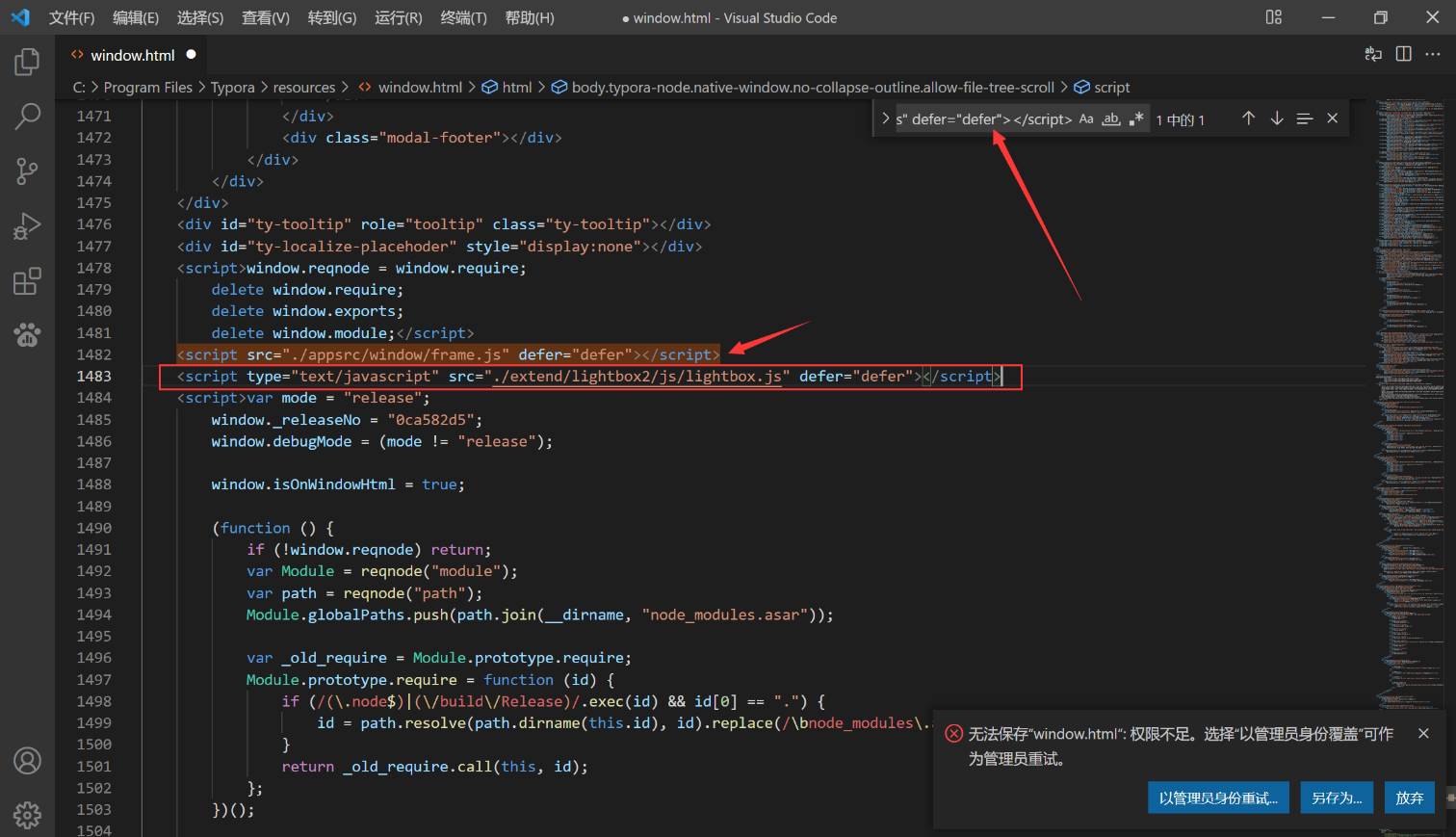The image size is (1456, 837).
Task: Open the paw-icon extension view in activity bar
Action: (27, 335)
